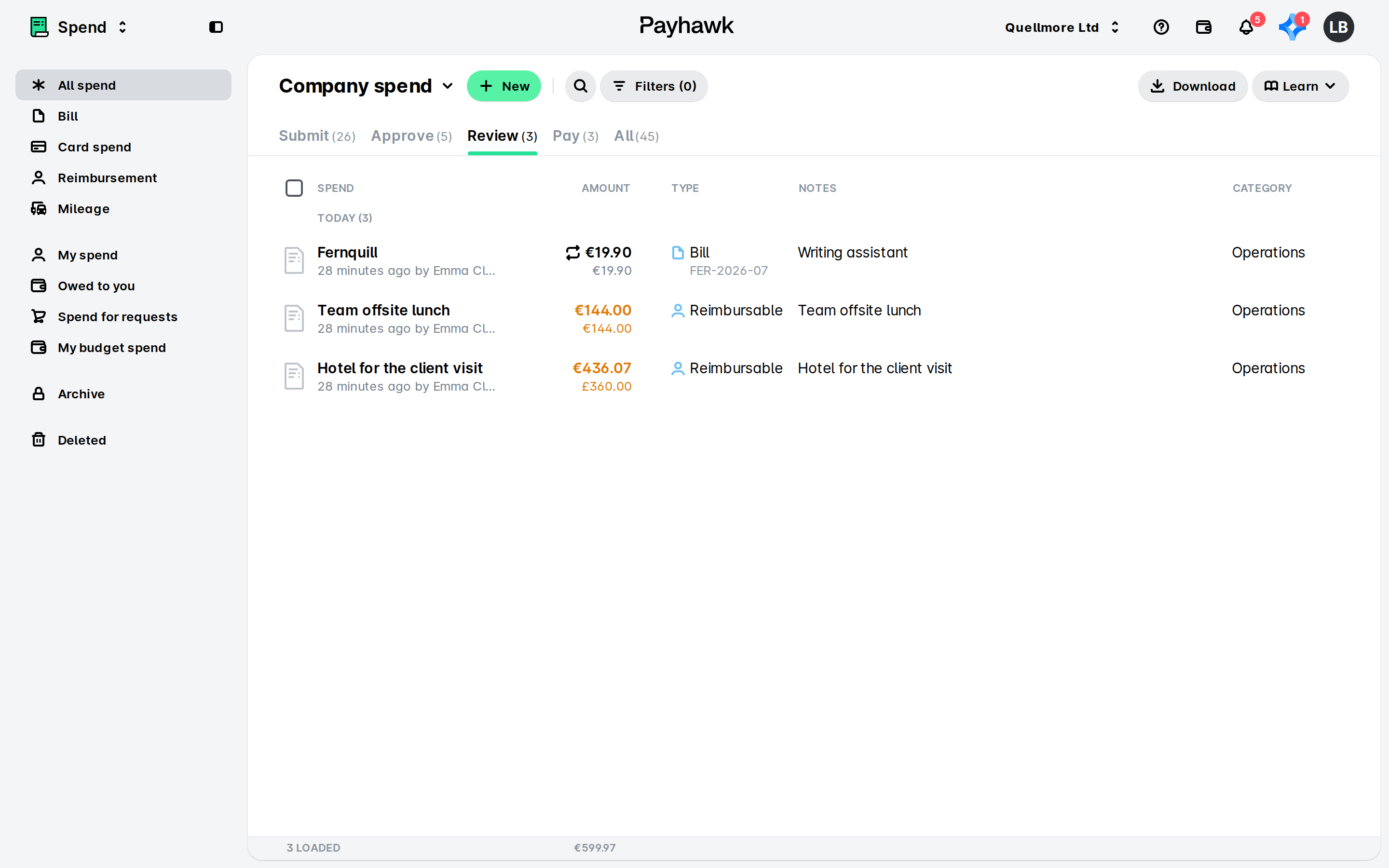The width and height of the screenshot is (1389, 868).
Task: Open Bill in sidebar
Action: [x=123, y=116]
